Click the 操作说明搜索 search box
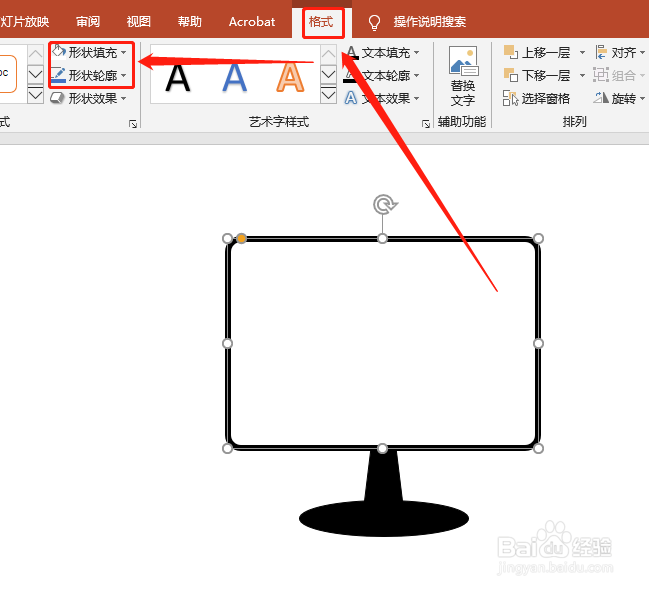The image size is (649, 590). 430,22
